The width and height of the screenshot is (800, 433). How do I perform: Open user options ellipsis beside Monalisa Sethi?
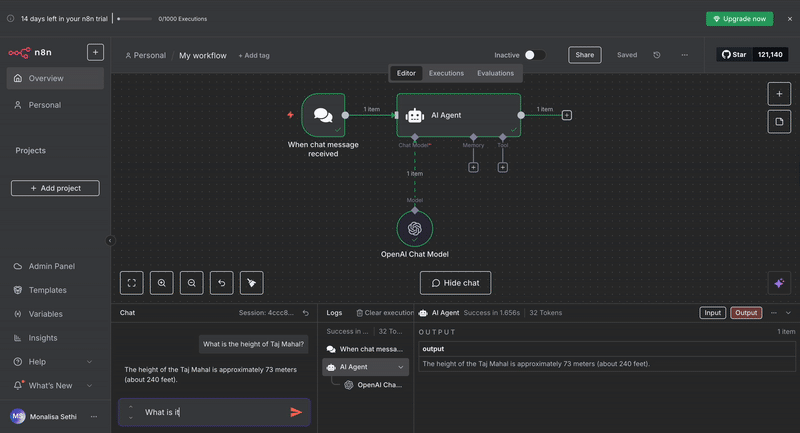point(94,417)
